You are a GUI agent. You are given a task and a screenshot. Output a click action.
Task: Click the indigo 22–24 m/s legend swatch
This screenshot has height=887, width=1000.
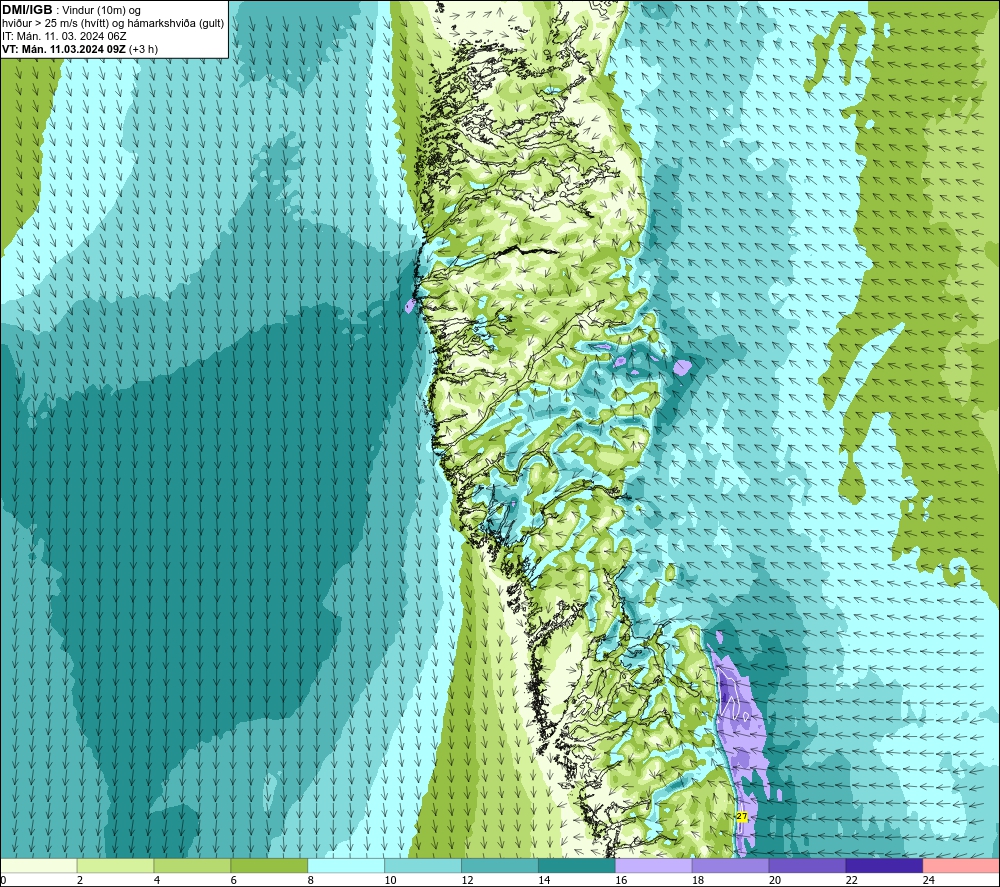click(884, 865)
